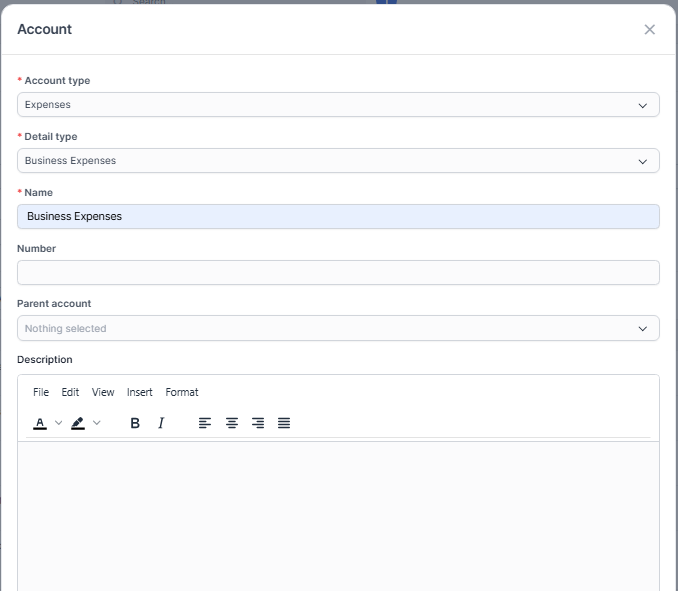Click the text color icon
This screenshot has width=678, height=591.
click(x=40, y=423)
